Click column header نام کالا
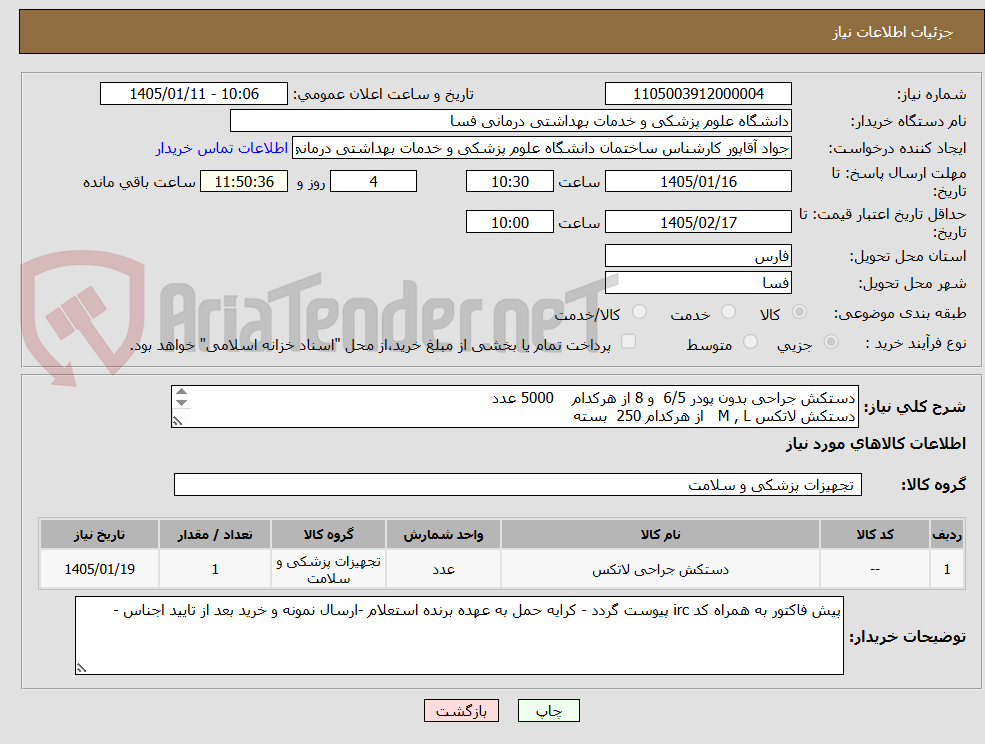Screen dimensions: 985x744 pyautogui.click(x=660, y=534)
